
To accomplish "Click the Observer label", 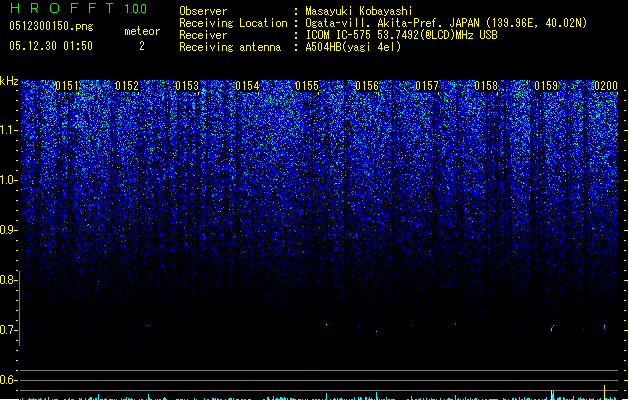I will tap(203, 11).
